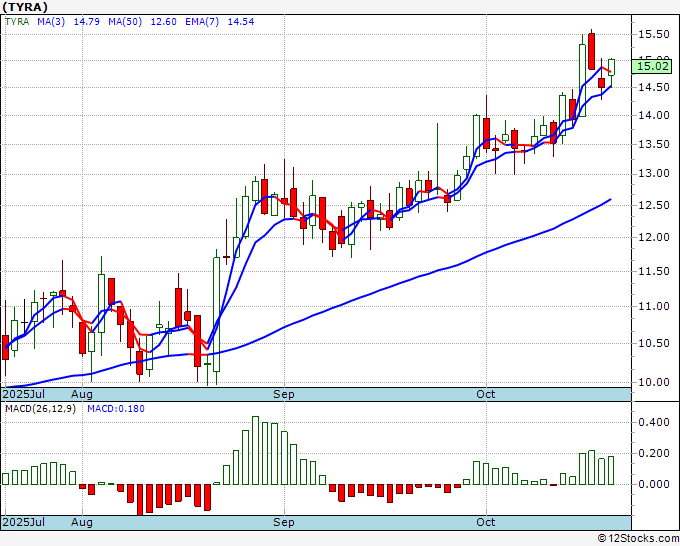Click Aug on the price chart axis
The width and height of the screenshot is (680, 546).
[82, 394]
